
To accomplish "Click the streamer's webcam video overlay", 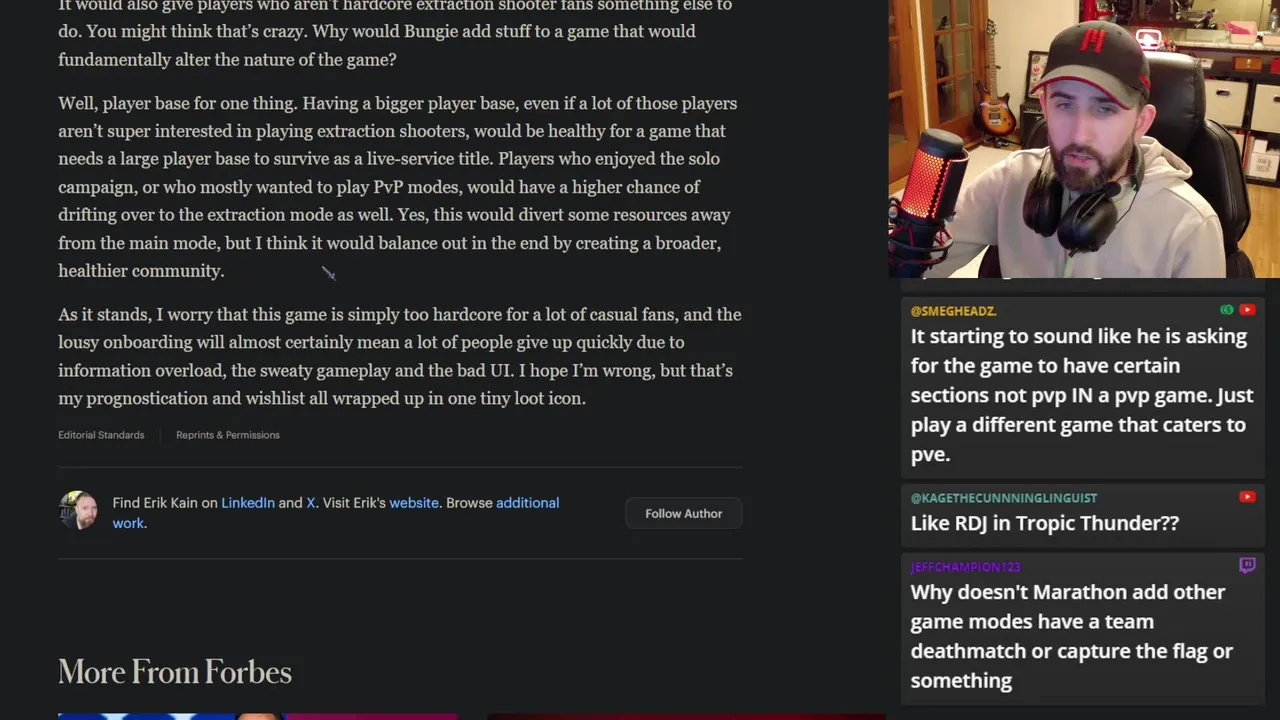I will click(x=1084, y=139).
